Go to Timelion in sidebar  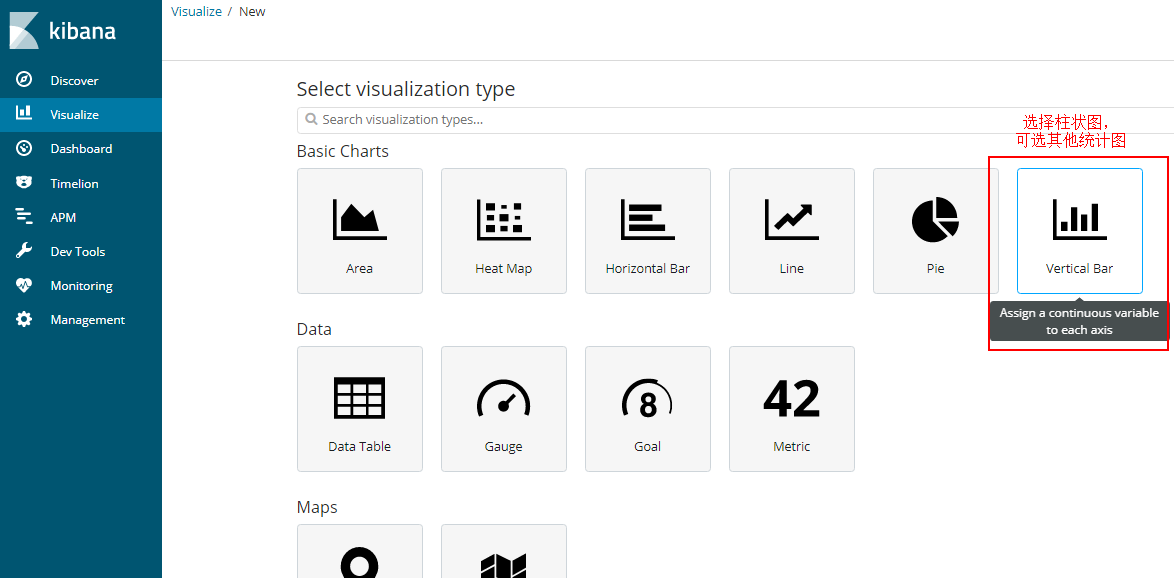[x=74, y=183]
